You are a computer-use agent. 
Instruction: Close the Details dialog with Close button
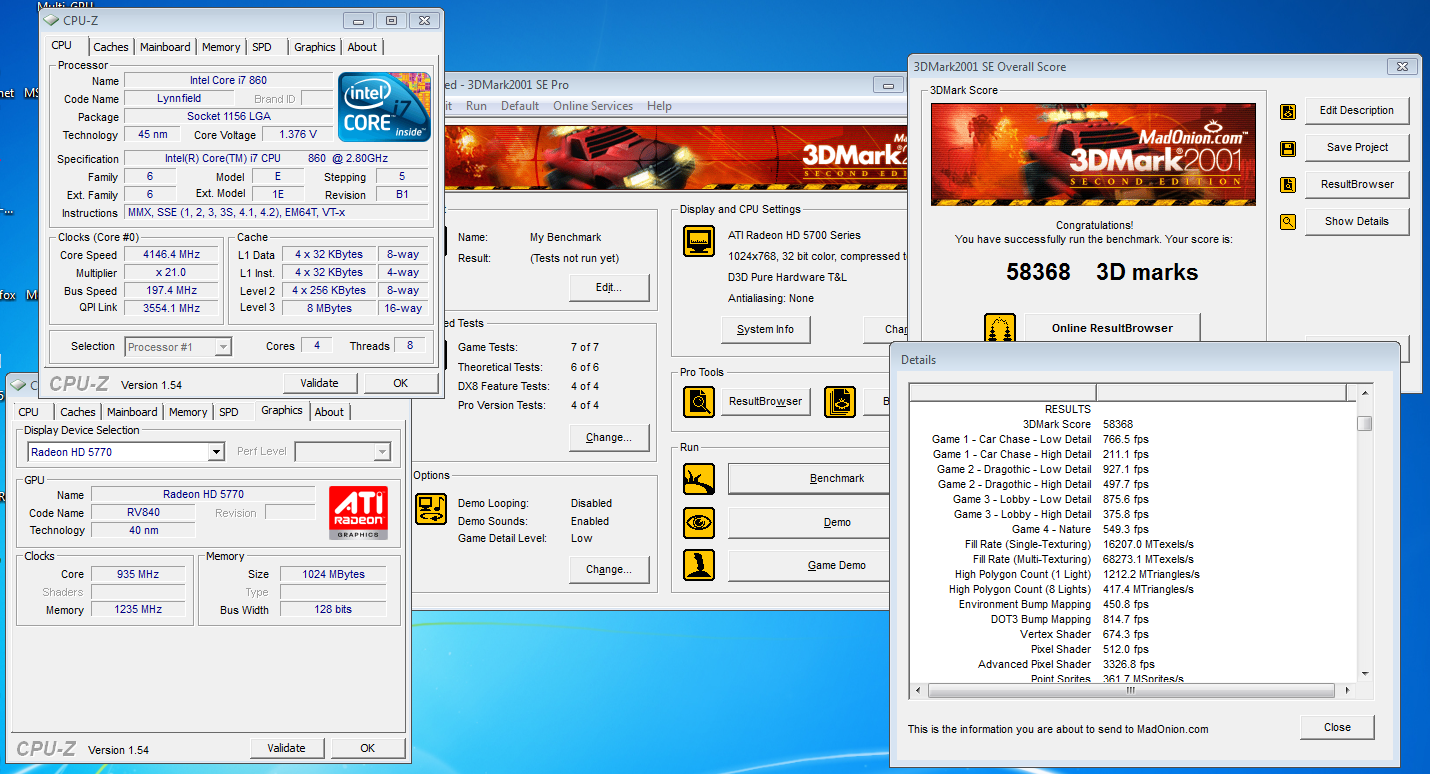click(x=1337, y=727)
